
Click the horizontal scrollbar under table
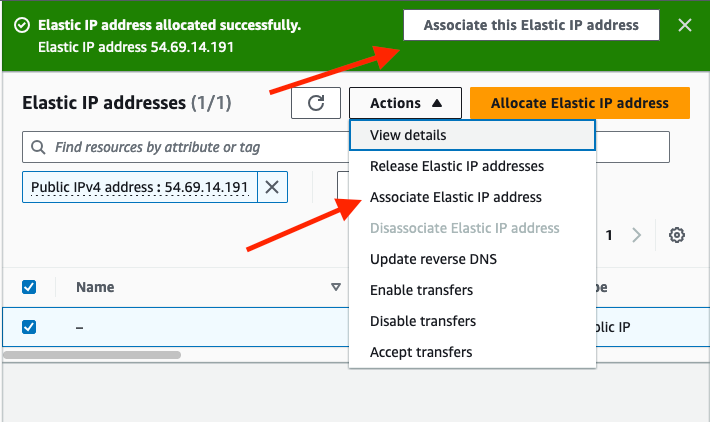click(92, 355)
